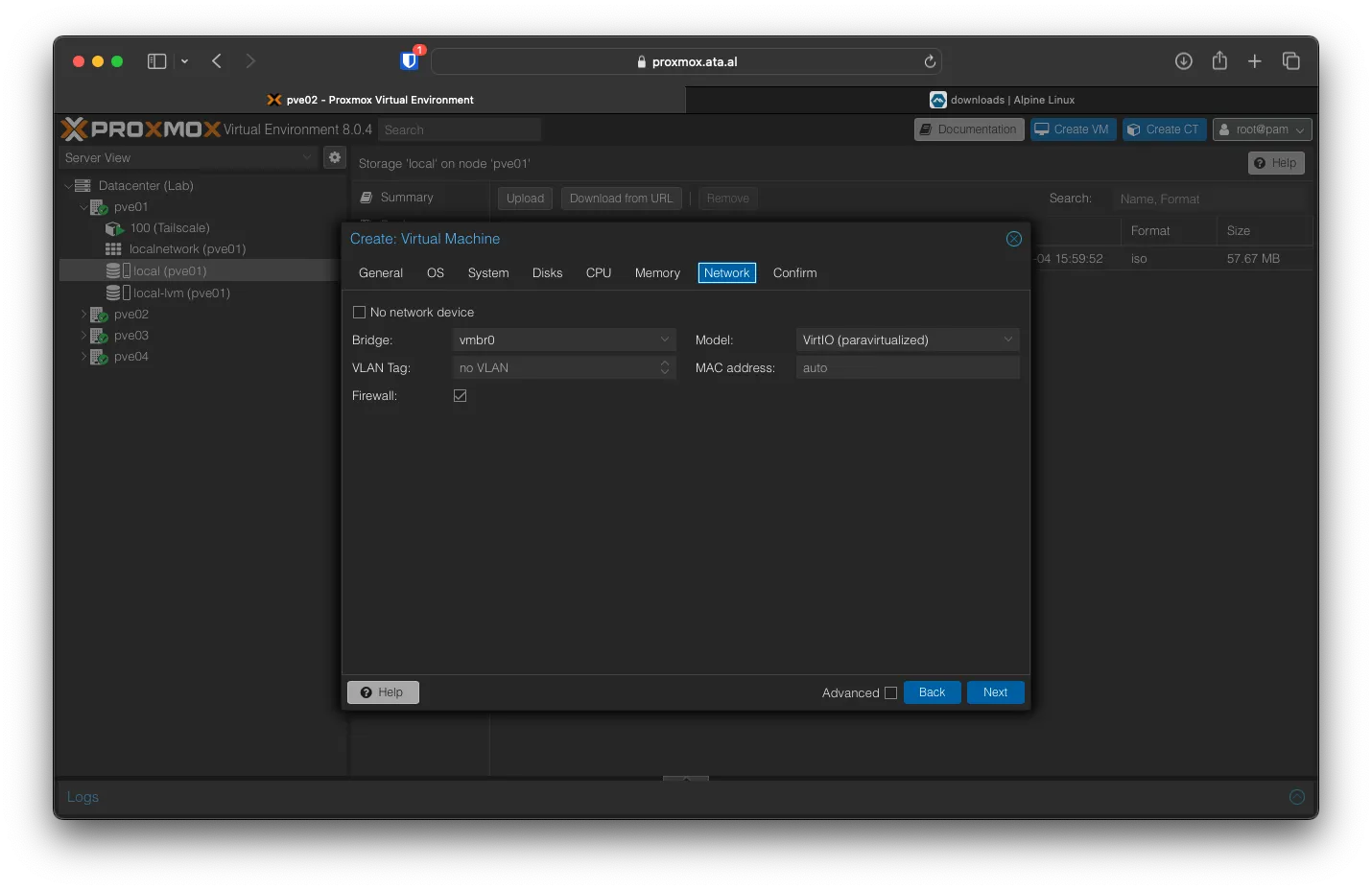
Task: Click the Summary panel icon
Action: click(367, 198)
